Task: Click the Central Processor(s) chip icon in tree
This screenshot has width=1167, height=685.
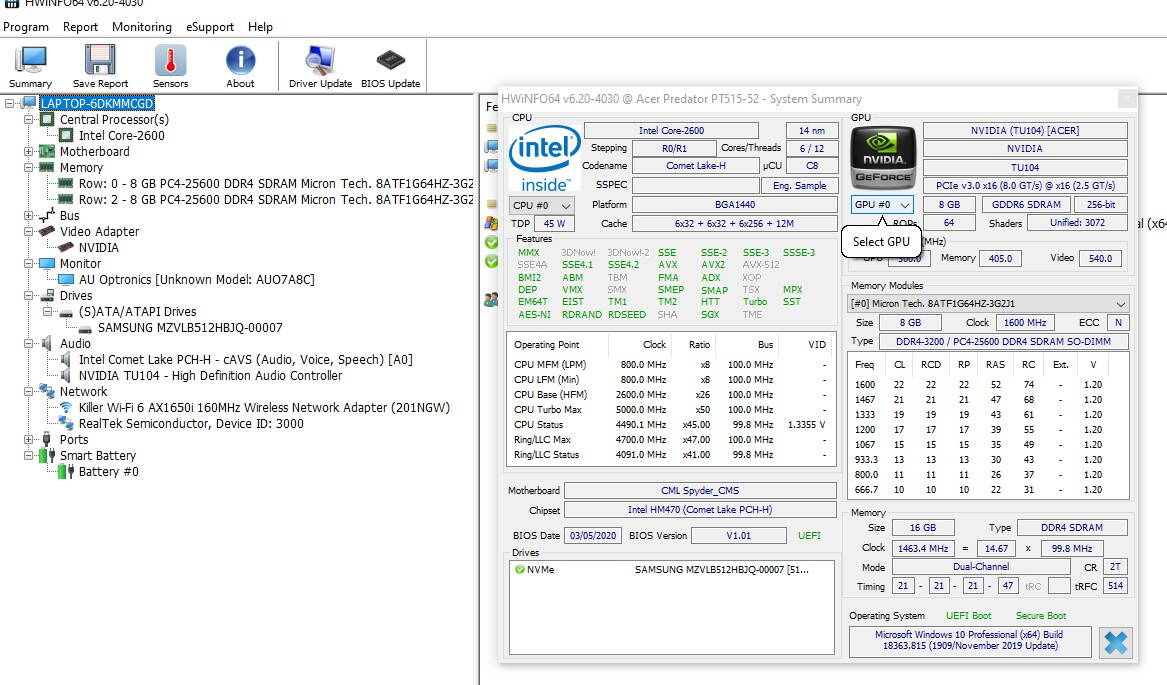Action: [x=48, y=119]
